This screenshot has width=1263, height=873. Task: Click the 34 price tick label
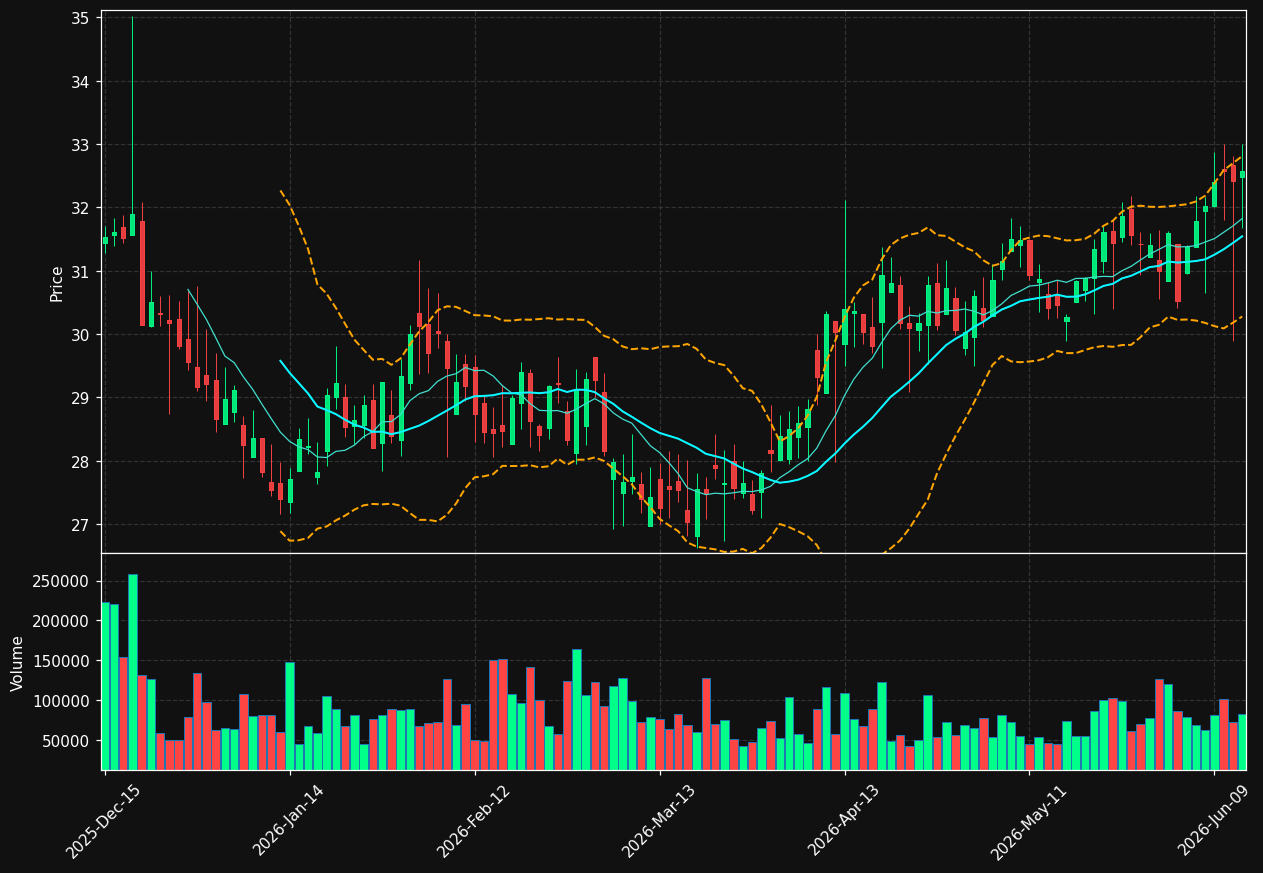coord(80,82)
